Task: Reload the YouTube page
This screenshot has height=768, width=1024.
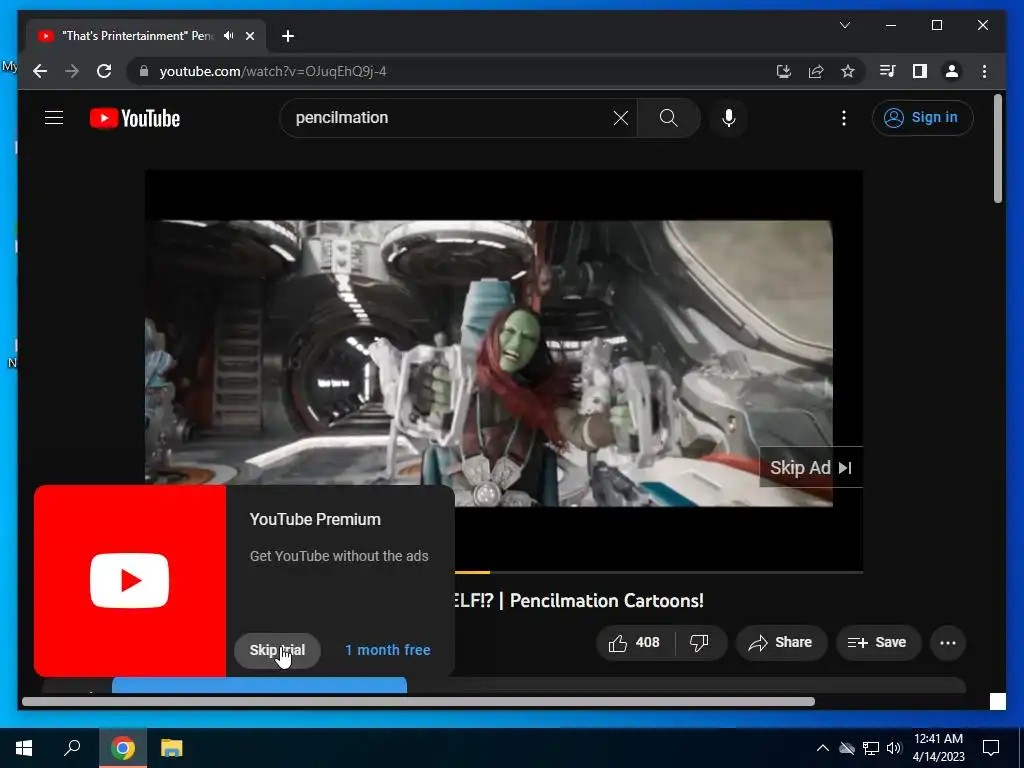Action: click(104, 71)
